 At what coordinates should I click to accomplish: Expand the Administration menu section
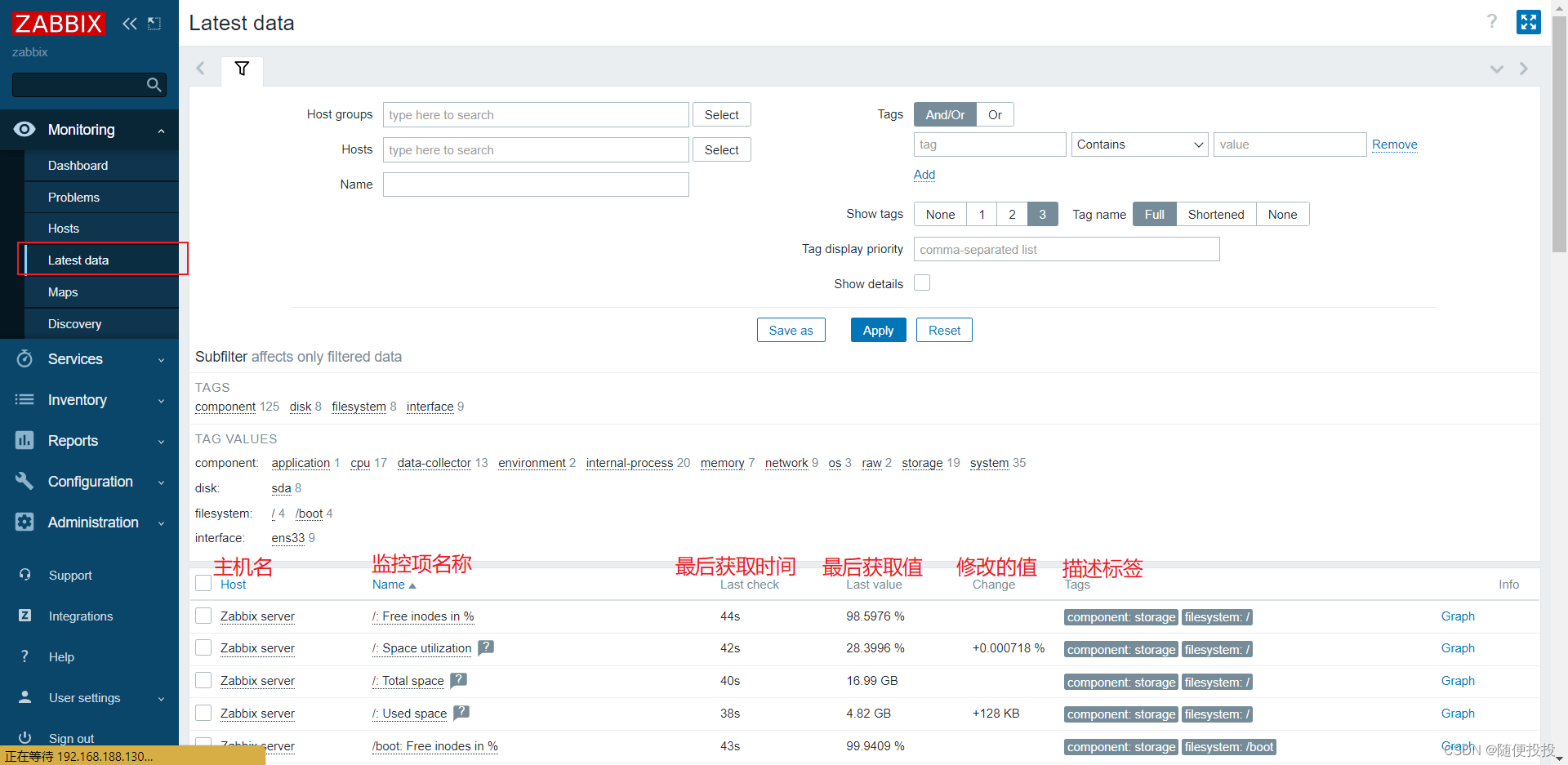click(162, 523)
